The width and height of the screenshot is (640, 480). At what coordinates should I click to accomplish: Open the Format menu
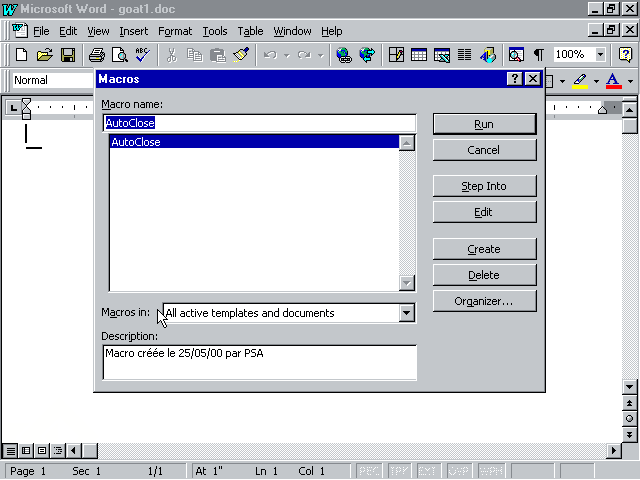[x=175, y=31]
